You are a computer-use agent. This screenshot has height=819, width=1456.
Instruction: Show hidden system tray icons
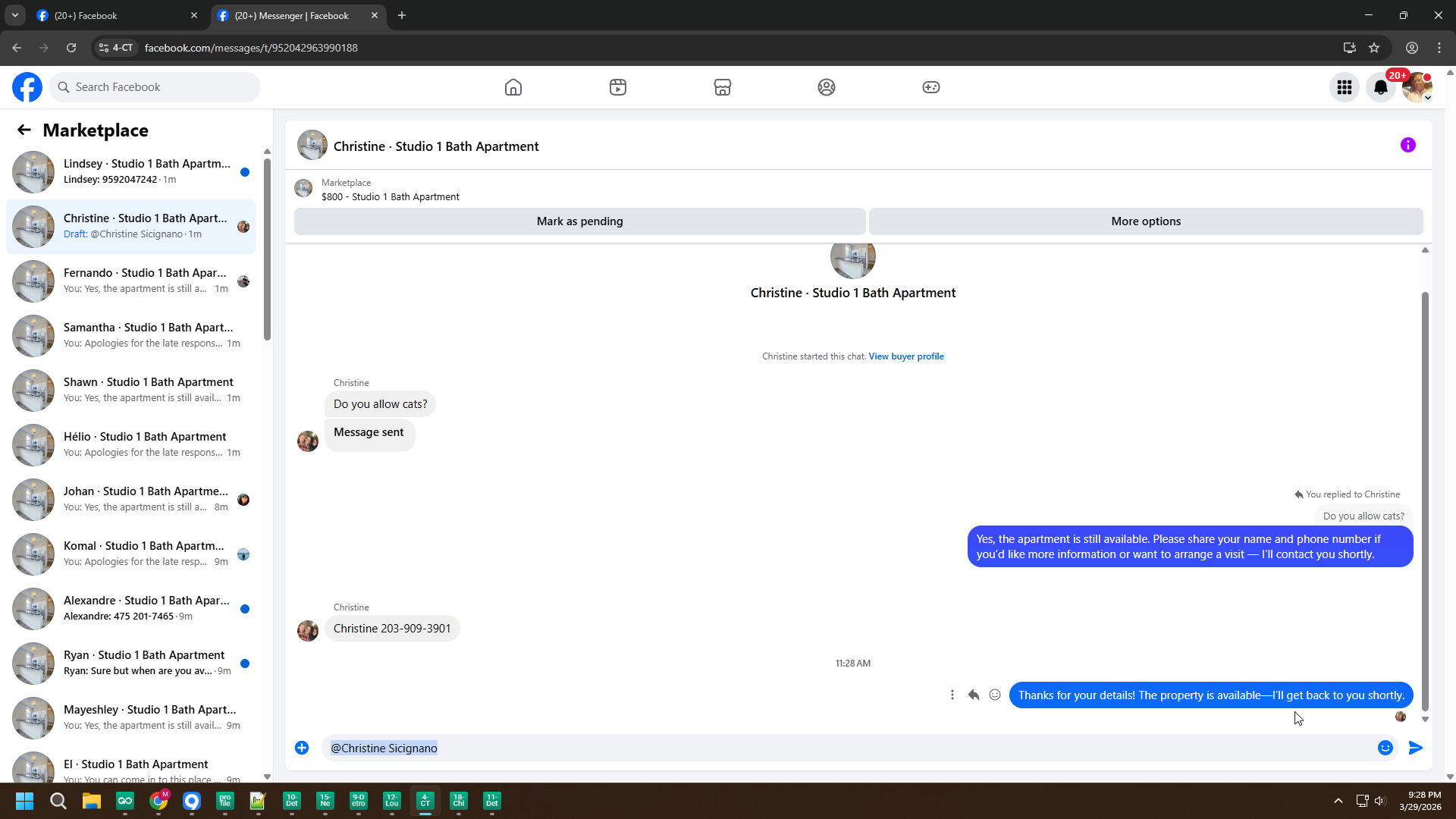(x=1338, y=801)
